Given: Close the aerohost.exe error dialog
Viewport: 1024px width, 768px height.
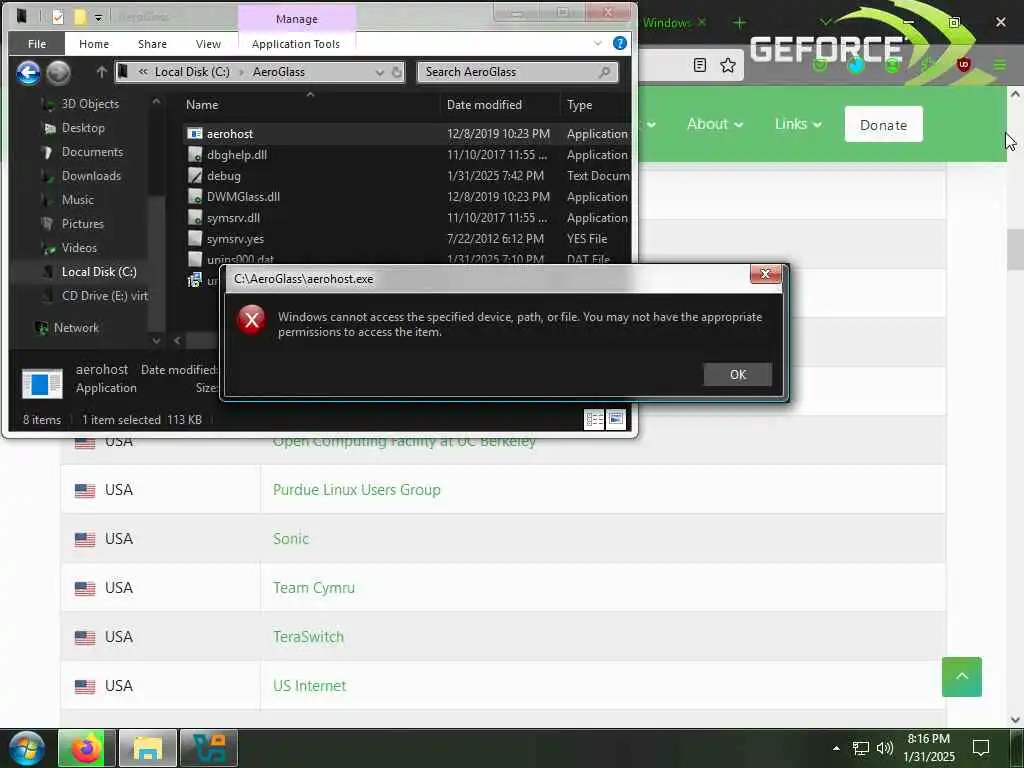Looking at the screenshot, I should click(x=765, y=274).
